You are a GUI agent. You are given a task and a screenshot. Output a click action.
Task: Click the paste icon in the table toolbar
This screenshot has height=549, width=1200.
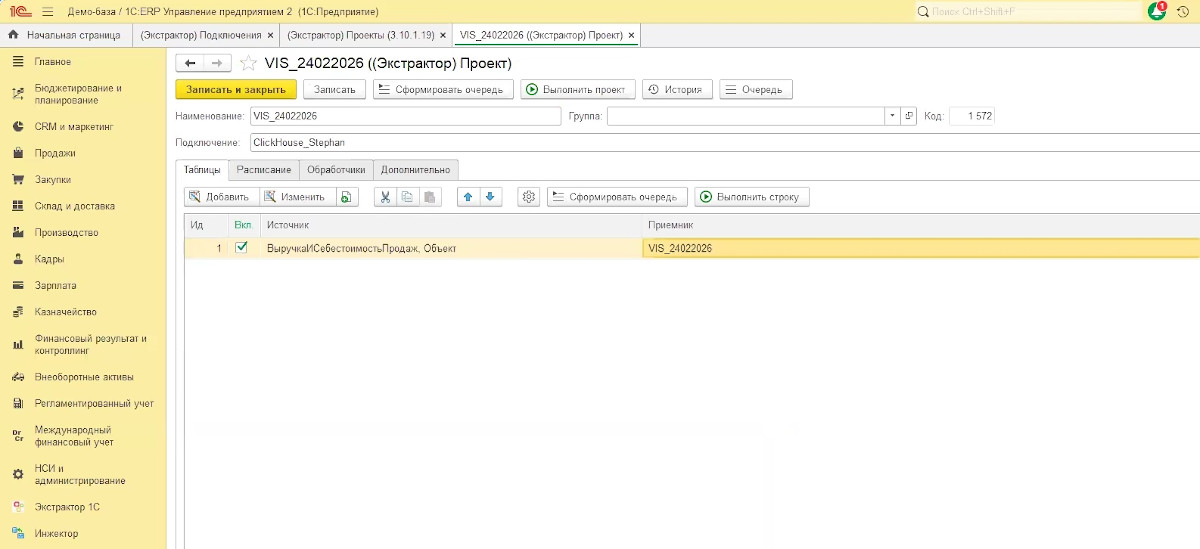(429, 197)
